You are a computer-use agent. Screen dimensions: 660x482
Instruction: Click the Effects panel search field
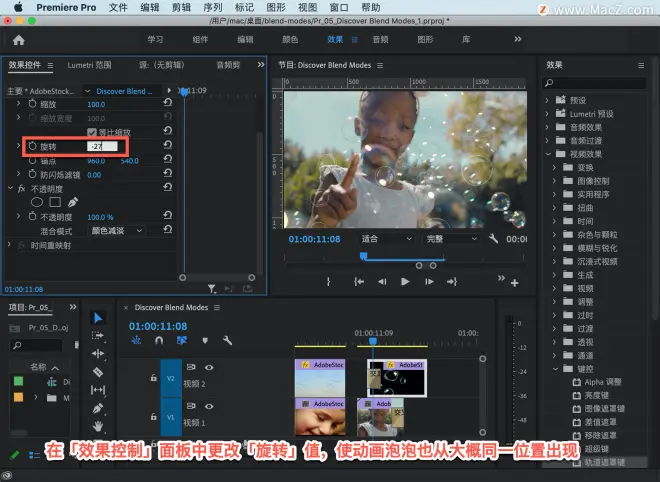point(594,83)
